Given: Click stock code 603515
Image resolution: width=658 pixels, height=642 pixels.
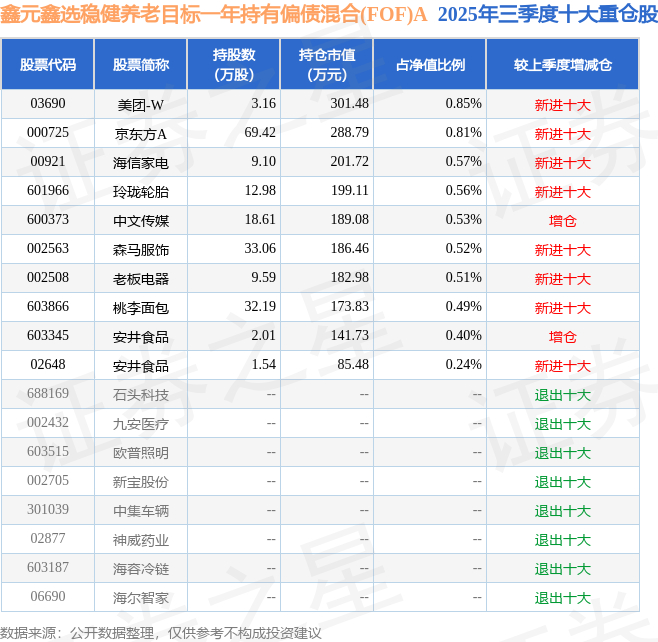Looking at the screenshot, I should point(48,451).
